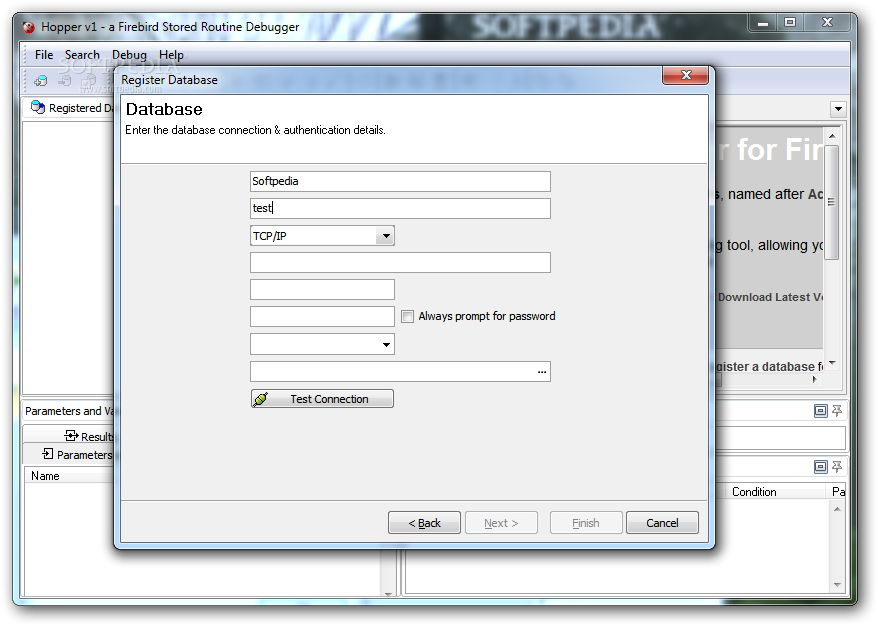
Task: Open the Search menu
Action: pos(82,55)
